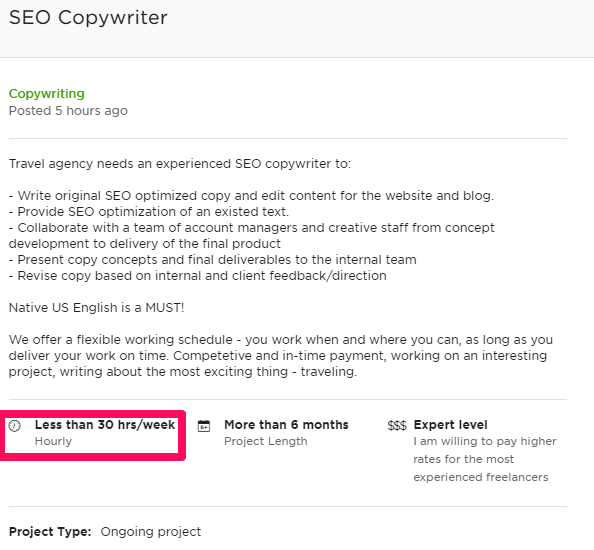
Task: Click the Ongoing project value
Action: (151, 532)
